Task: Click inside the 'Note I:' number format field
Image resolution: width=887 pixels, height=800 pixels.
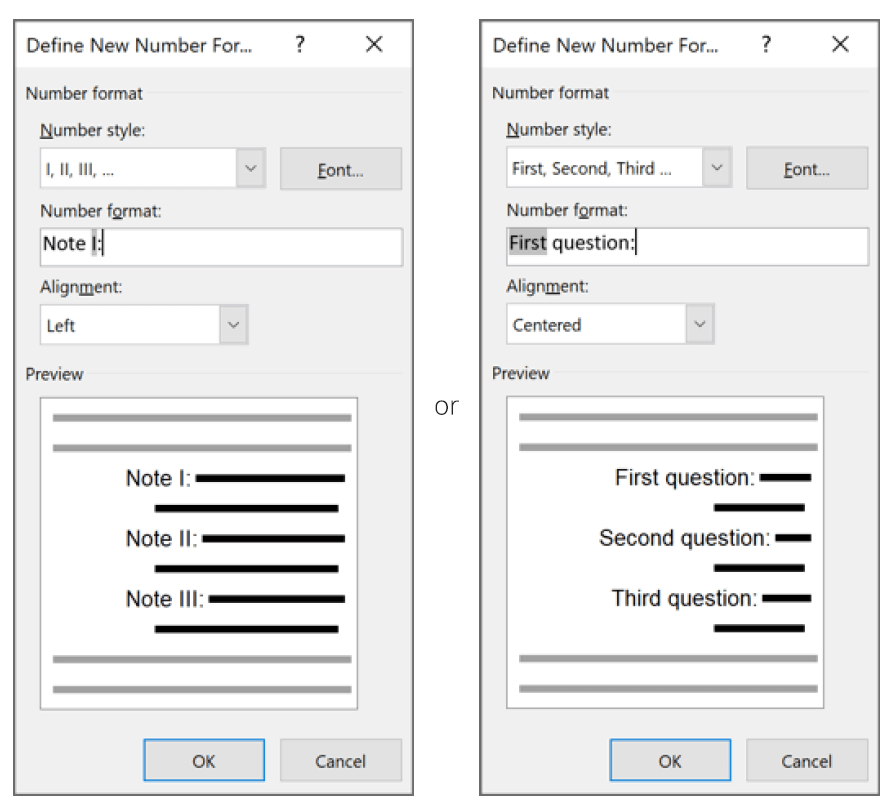Action: tap(221, 247)
